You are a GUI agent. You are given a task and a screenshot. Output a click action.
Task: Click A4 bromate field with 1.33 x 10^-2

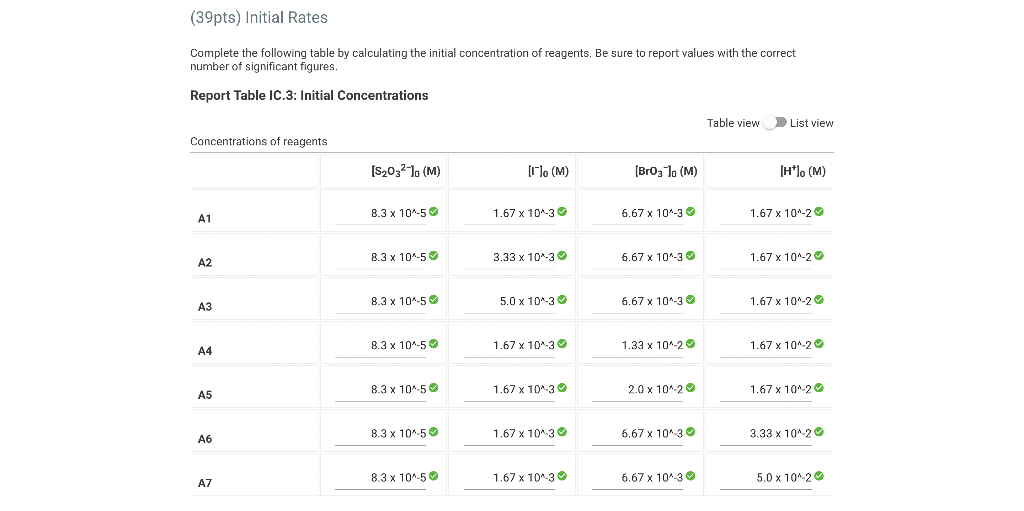(651, 345)
